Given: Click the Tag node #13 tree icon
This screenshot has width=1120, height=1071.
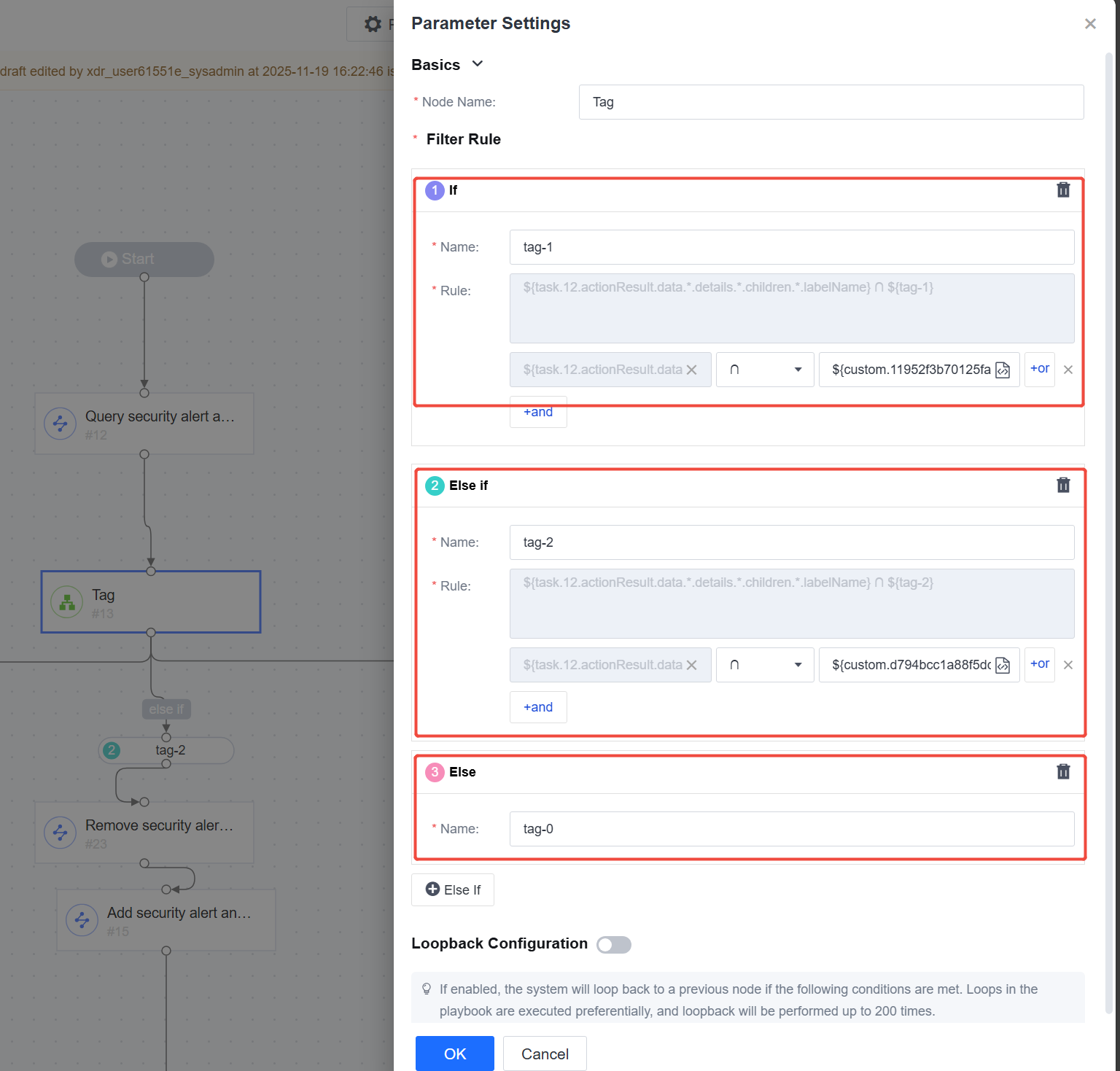Looking at the screenshot, I should pyautogui.click(x=67, y=602).
